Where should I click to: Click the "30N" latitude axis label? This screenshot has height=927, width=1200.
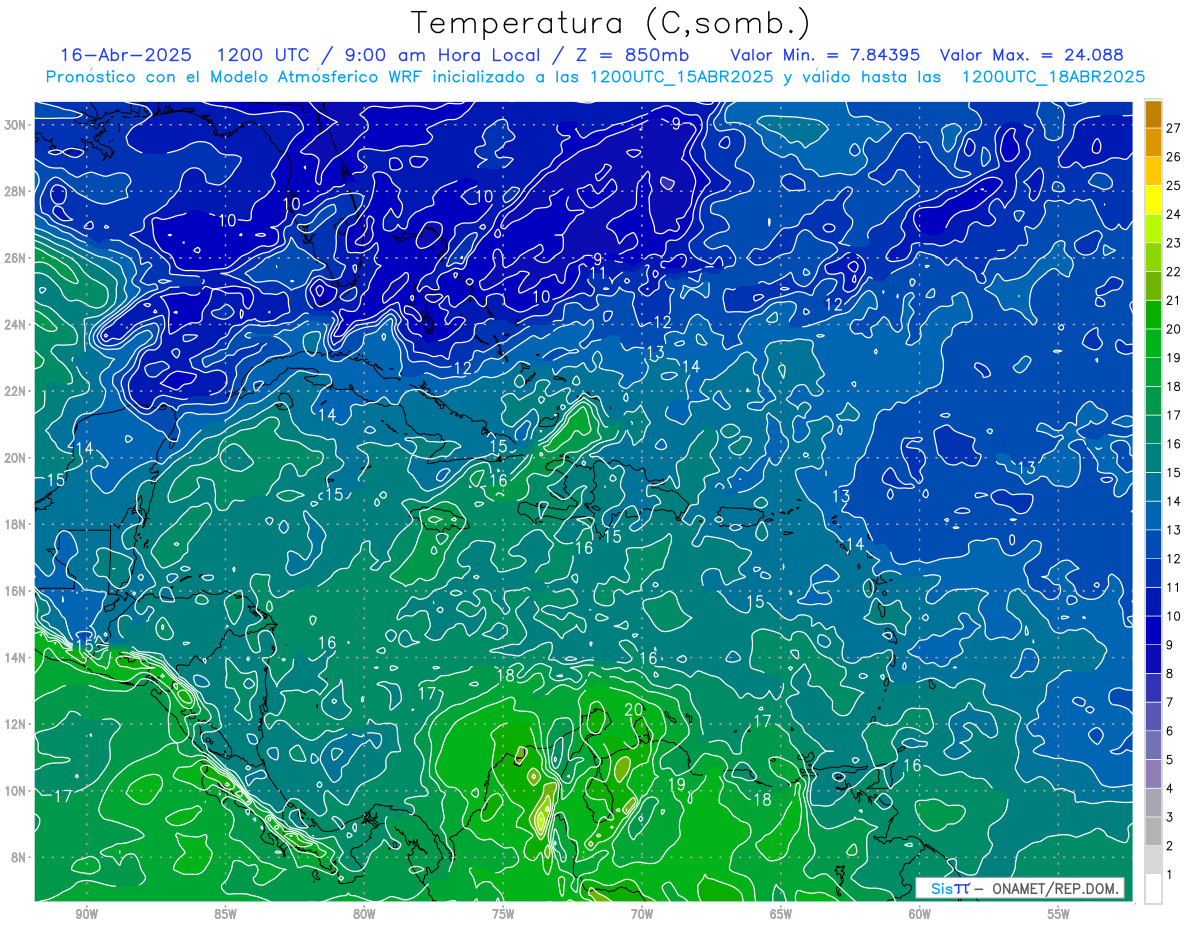(x=14, y=125)
